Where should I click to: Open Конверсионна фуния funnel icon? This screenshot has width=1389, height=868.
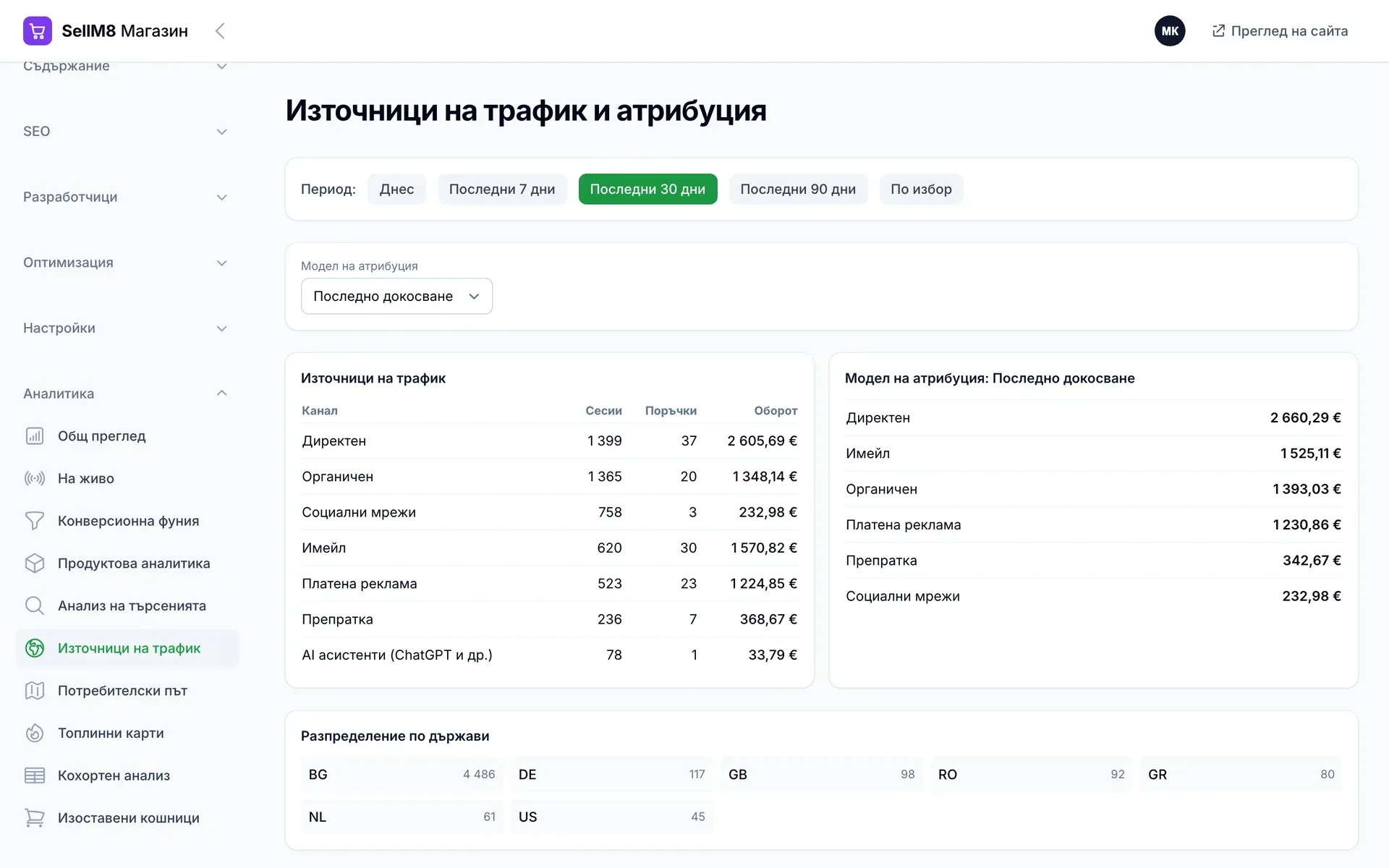[35, 521]
